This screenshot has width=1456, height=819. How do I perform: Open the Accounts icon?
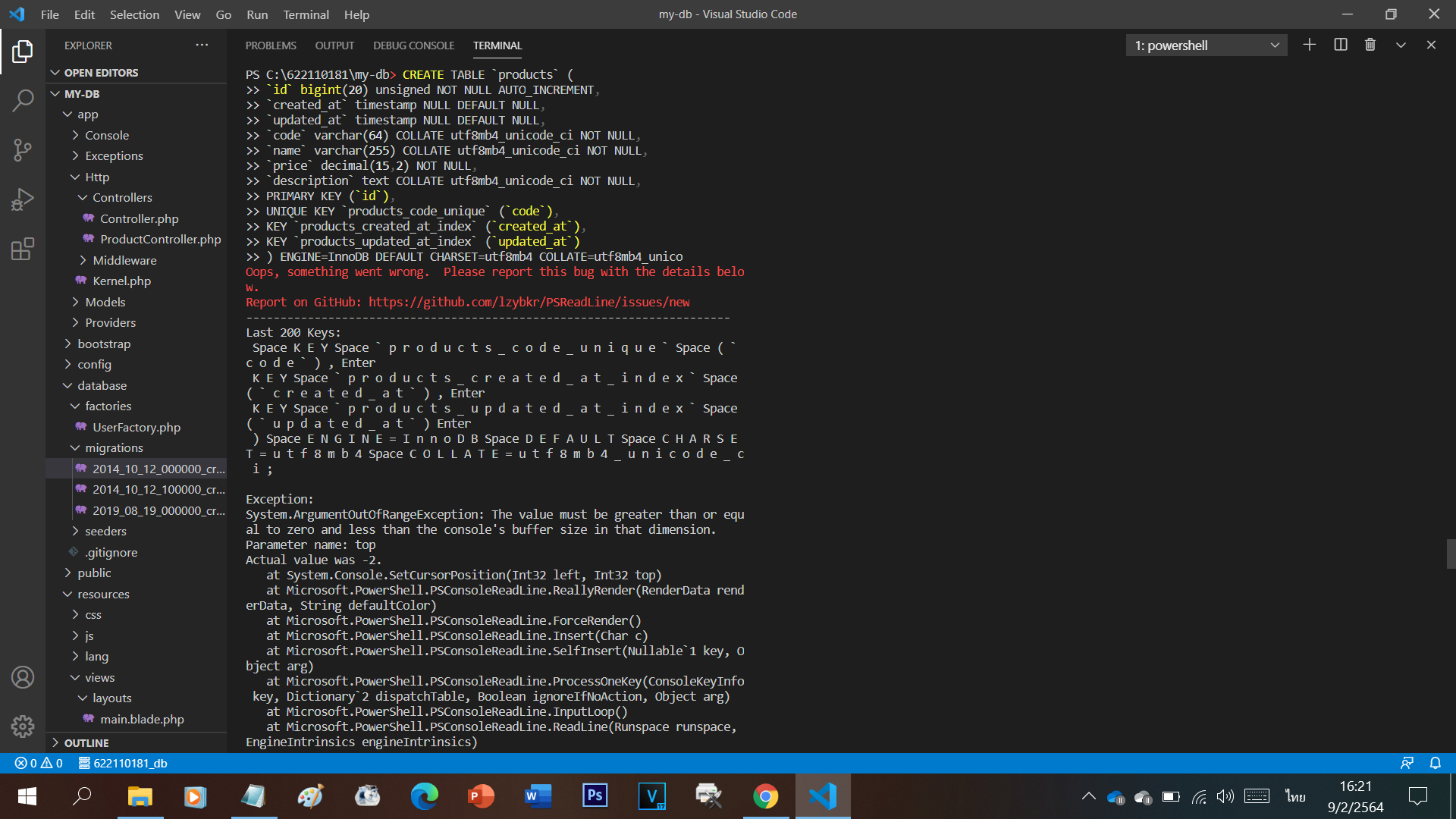coord(23,677)
